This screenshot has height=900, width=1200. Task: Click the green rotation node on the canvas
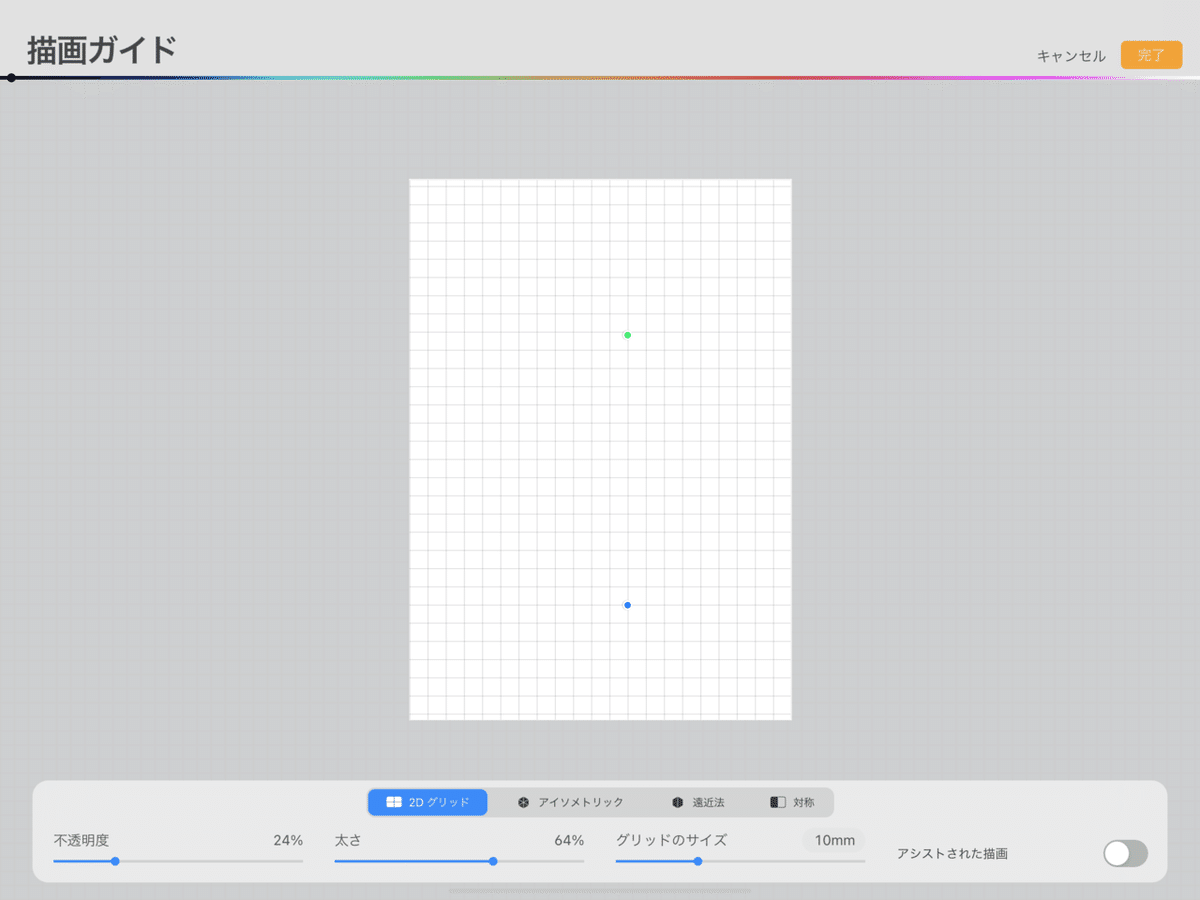(627, 335)
